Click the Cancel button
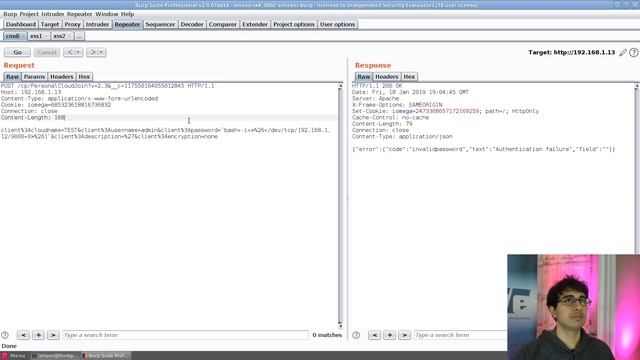Viewport: 640px width, 360px height. 47,52
